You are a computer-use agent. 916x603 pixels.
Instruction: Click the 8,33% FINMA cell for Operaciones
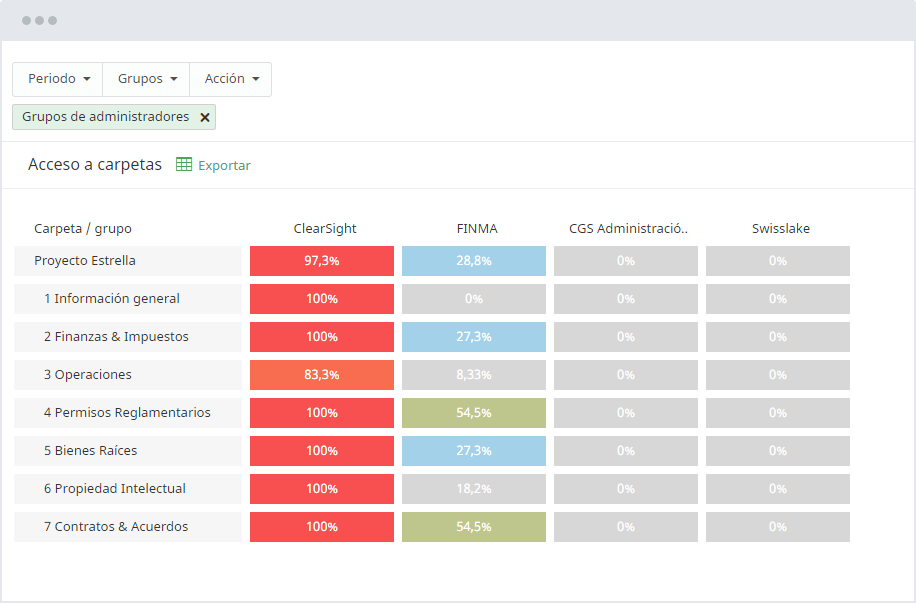pos(474,375)
